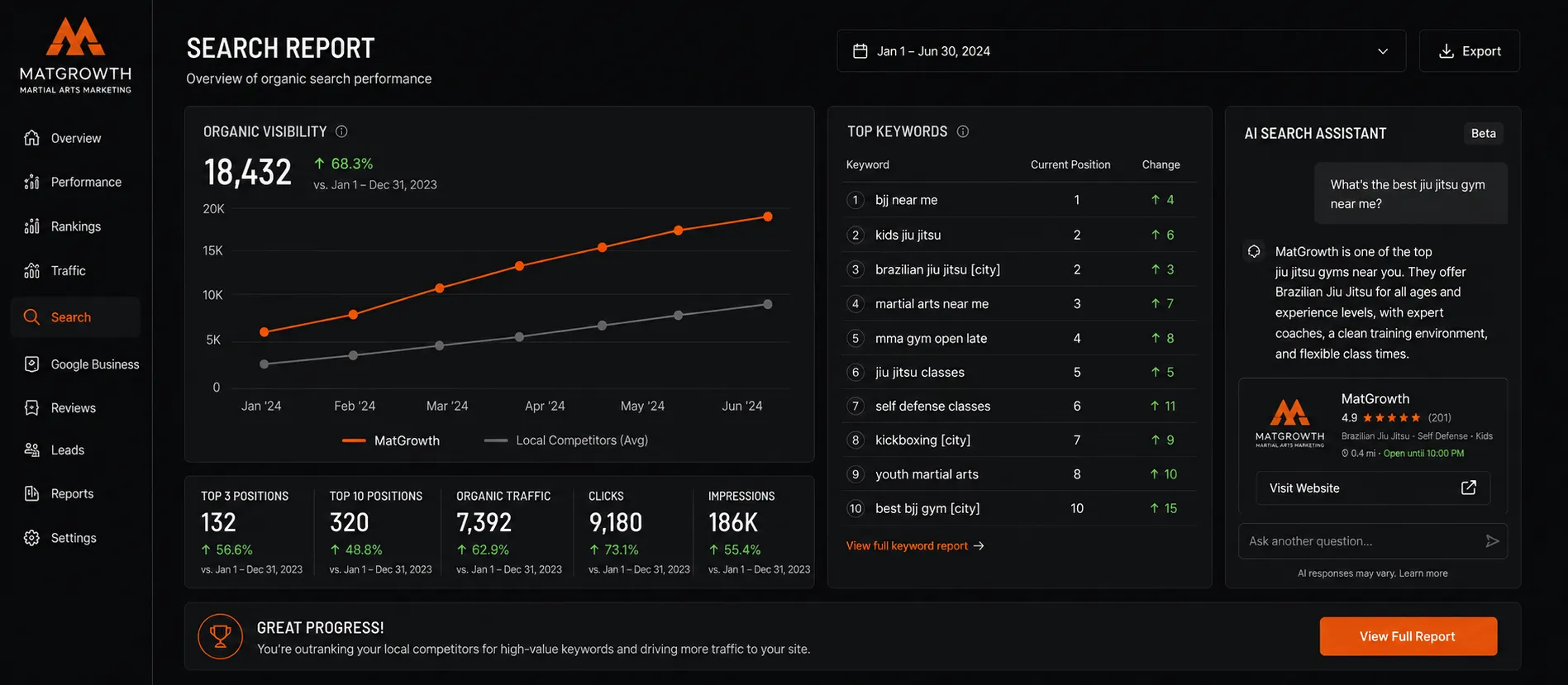
Task: Click the Jun '24 competitors data point
Action: pos(767,304)
